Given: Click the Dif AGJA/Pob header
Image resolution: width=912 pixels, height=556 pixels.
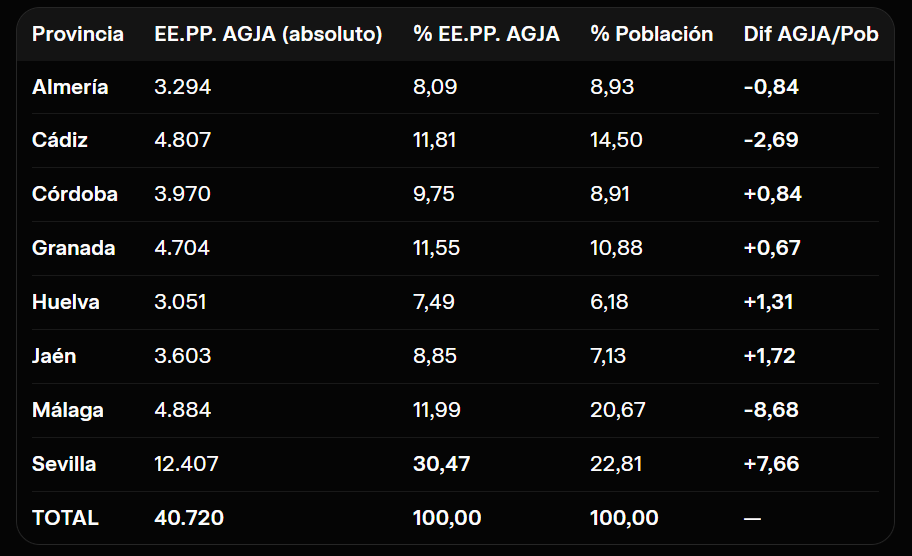Looking at the screenshot, I should pyautogui.click(x=811, y=34).
